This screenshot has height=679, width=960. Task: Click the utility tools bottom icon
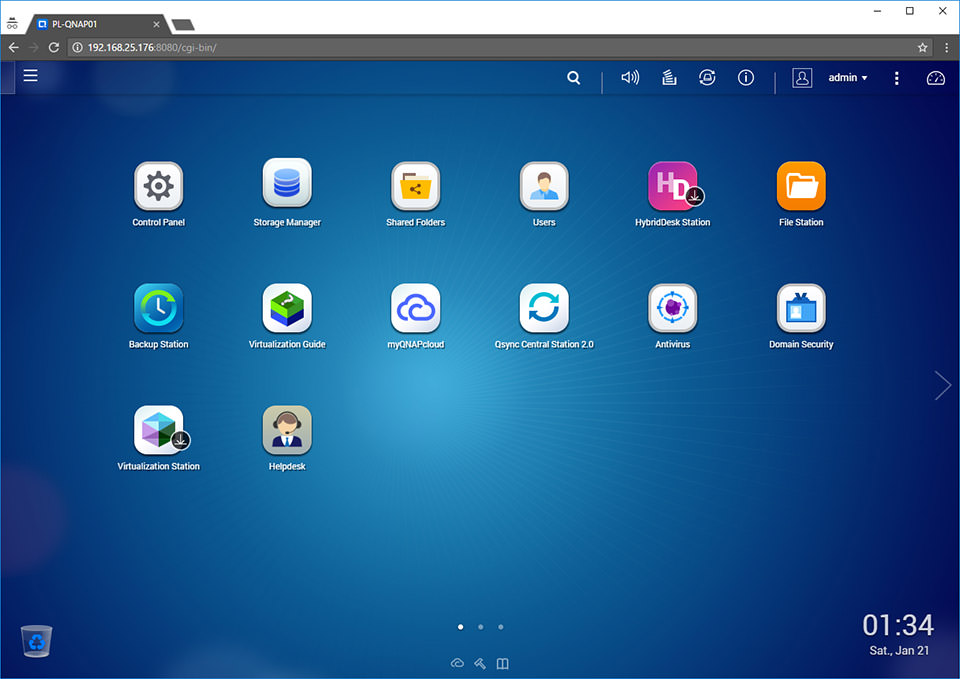[x=480, y=663]
